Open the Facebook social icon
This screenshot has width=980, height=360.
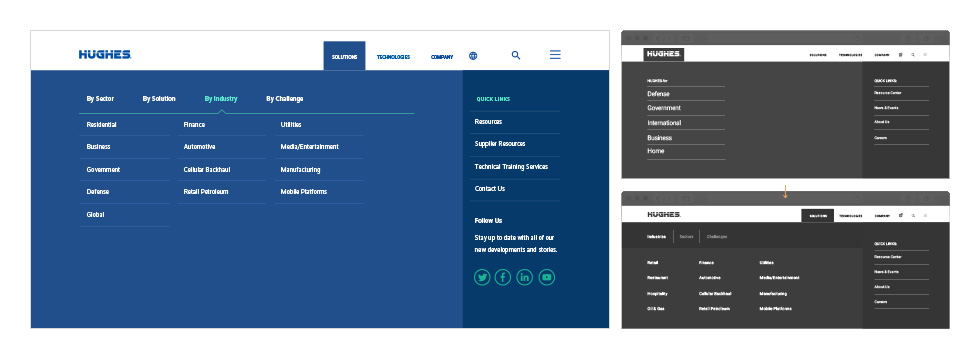click(x=503, y=278)
